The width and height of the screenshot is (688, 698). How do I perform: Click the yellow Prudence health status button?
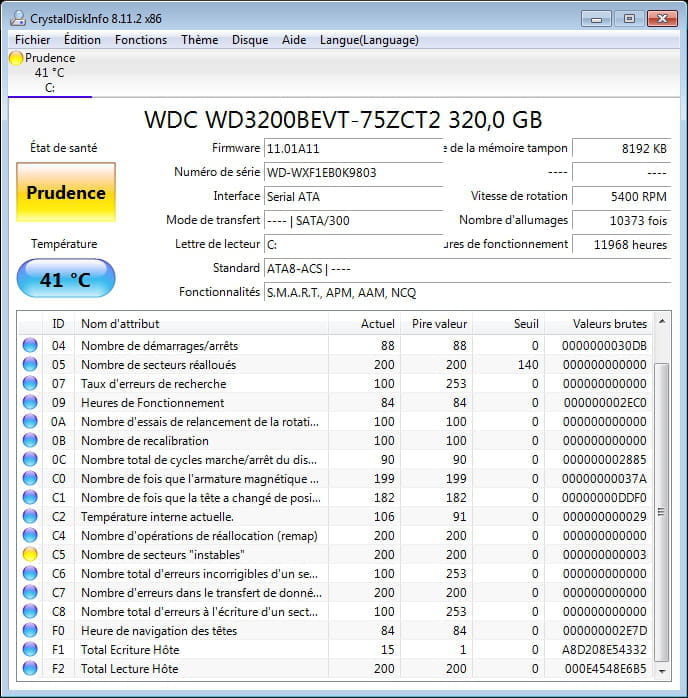click(66, 192)
